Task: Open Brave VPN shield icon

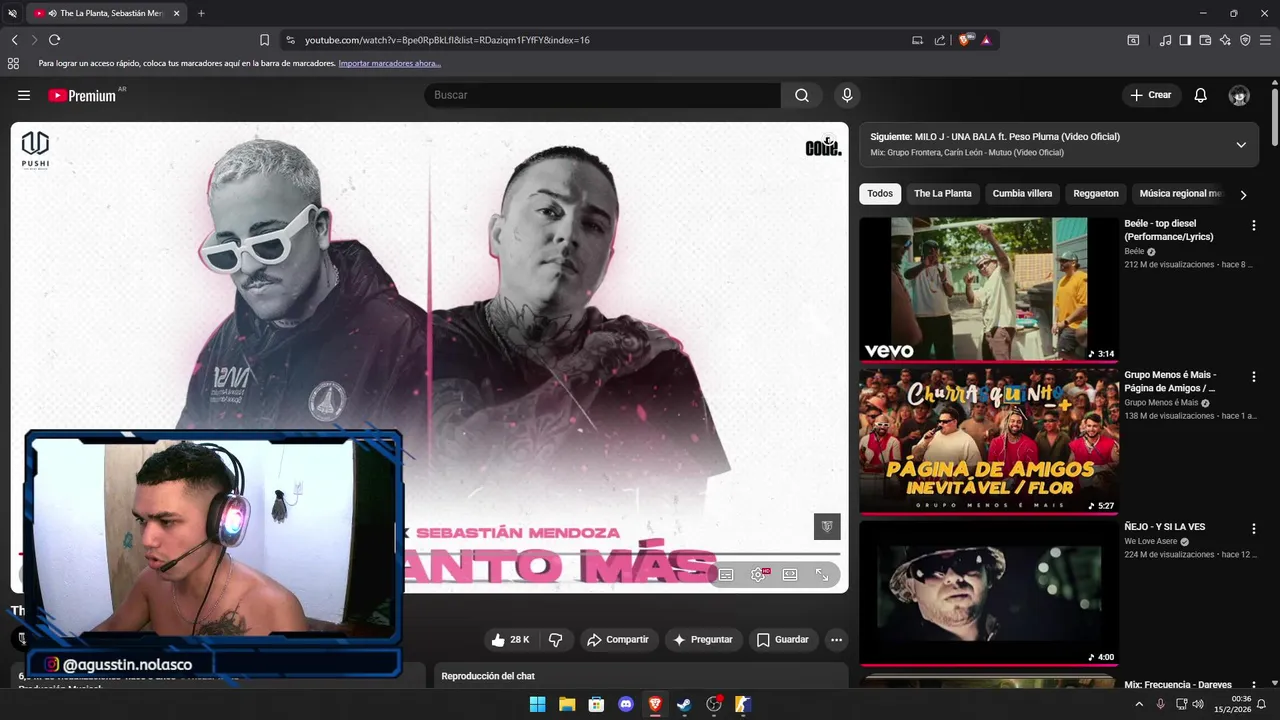Action: [x=1245, y=40]
